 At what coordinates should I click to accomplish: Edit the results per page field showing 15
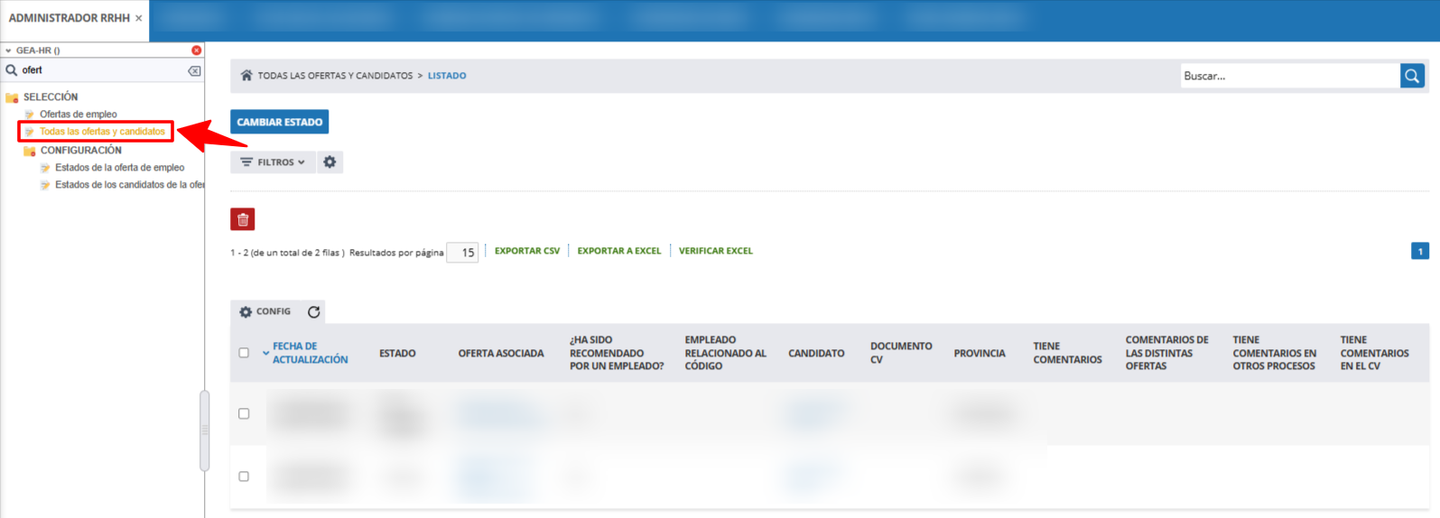[462, 253]
